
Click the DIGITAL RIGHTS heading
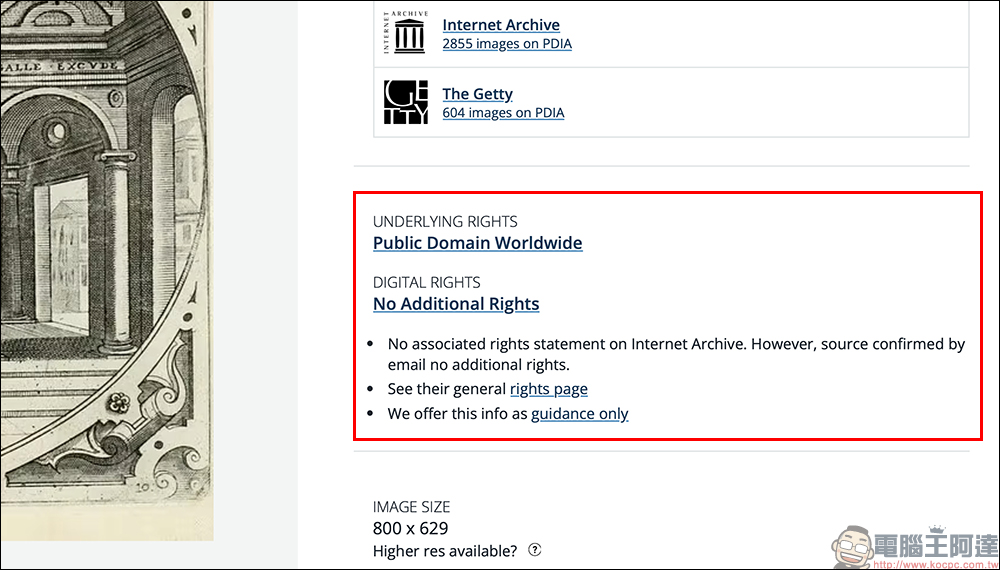[427, 282]
